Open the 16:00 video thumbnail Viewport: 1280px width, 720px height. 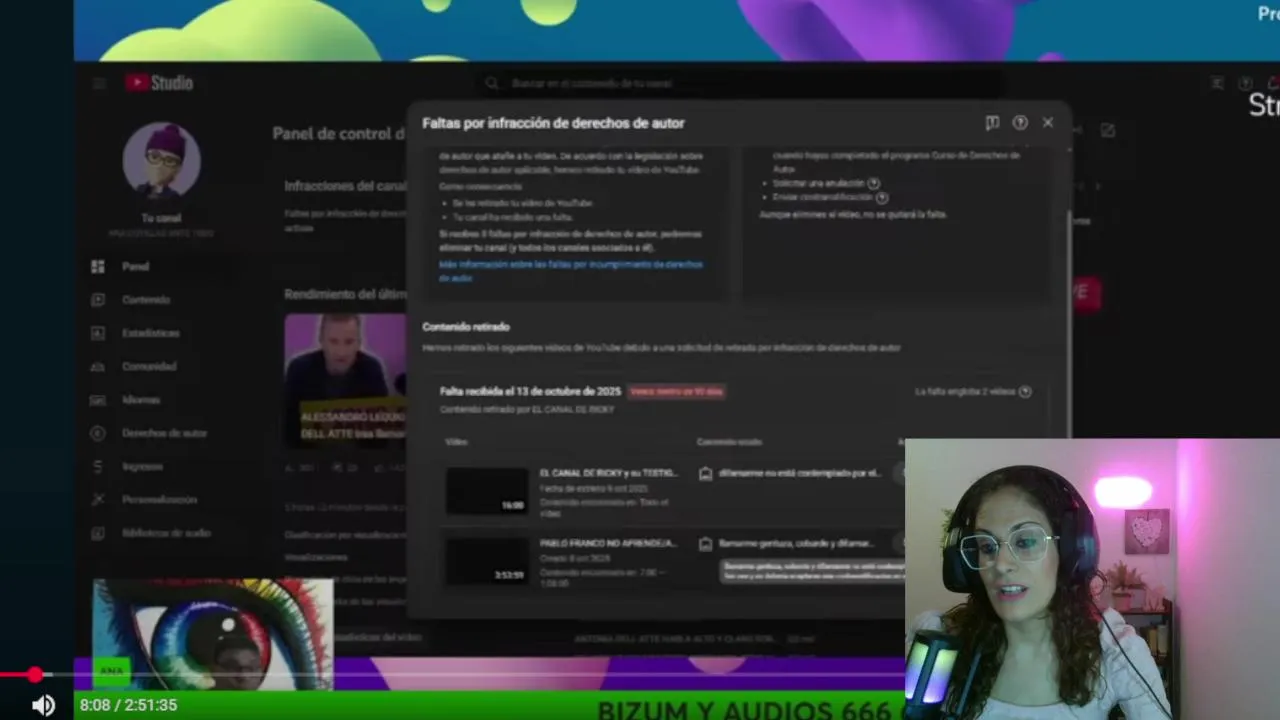pos(487,490)
